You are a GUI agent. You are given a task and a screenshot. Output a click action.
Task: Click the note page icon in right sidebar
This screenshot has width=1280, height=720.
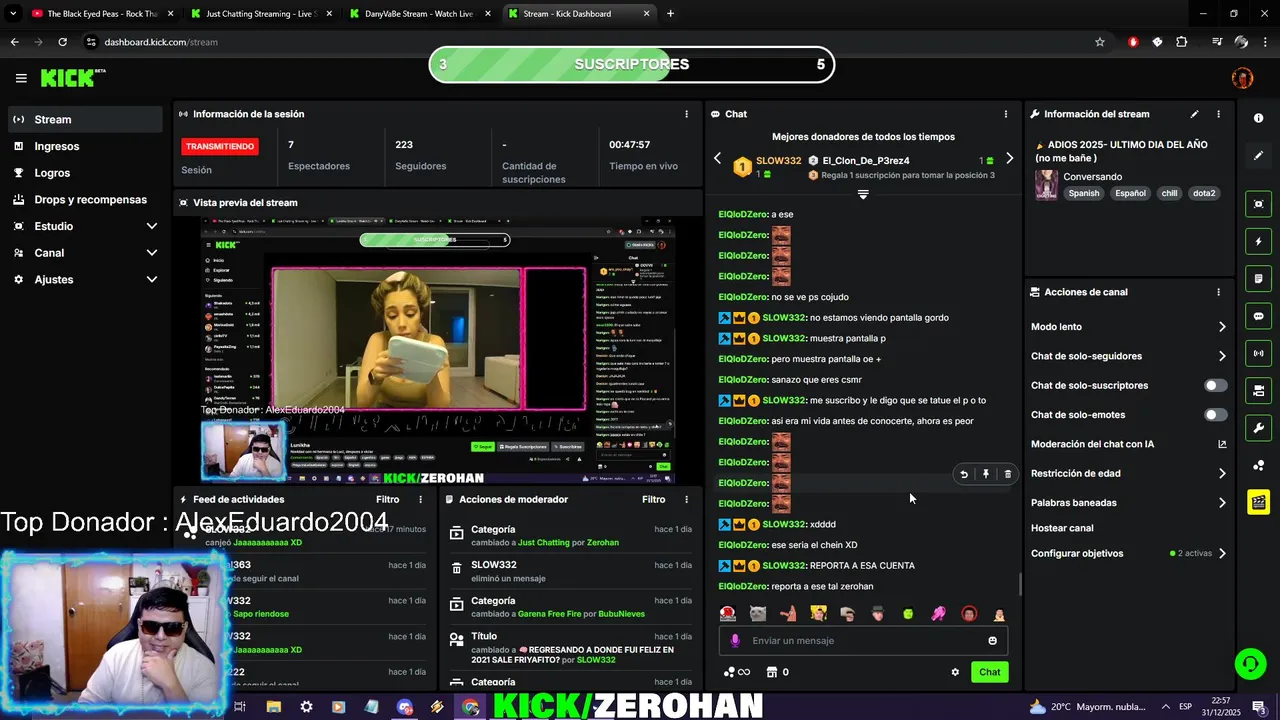coord(1258,279)
